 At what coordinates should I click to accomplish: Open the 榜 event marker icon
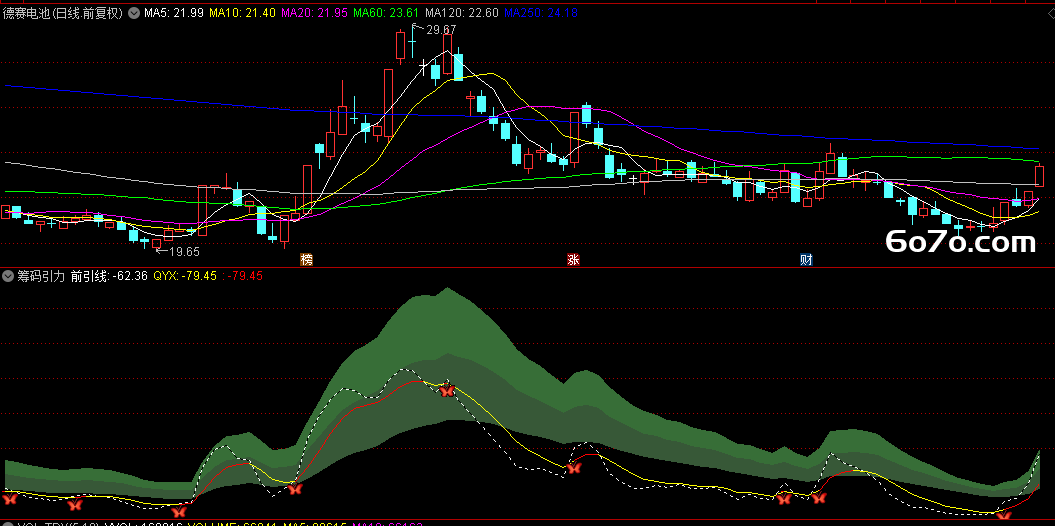point(307,260)
